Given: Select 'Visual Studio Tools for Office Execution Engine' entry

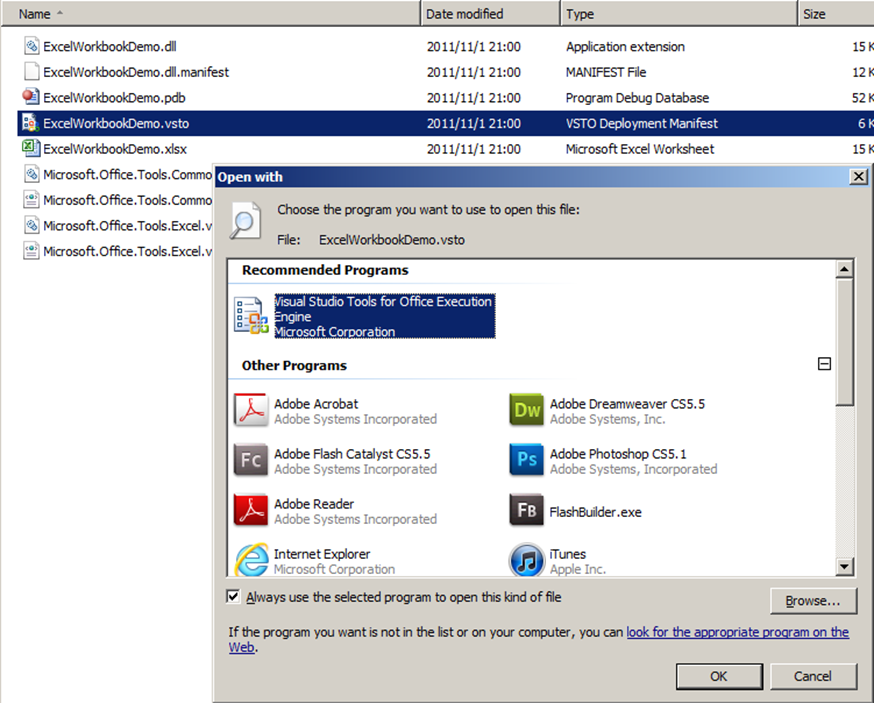Looking at the screenshot, I should tap(384, 316).
